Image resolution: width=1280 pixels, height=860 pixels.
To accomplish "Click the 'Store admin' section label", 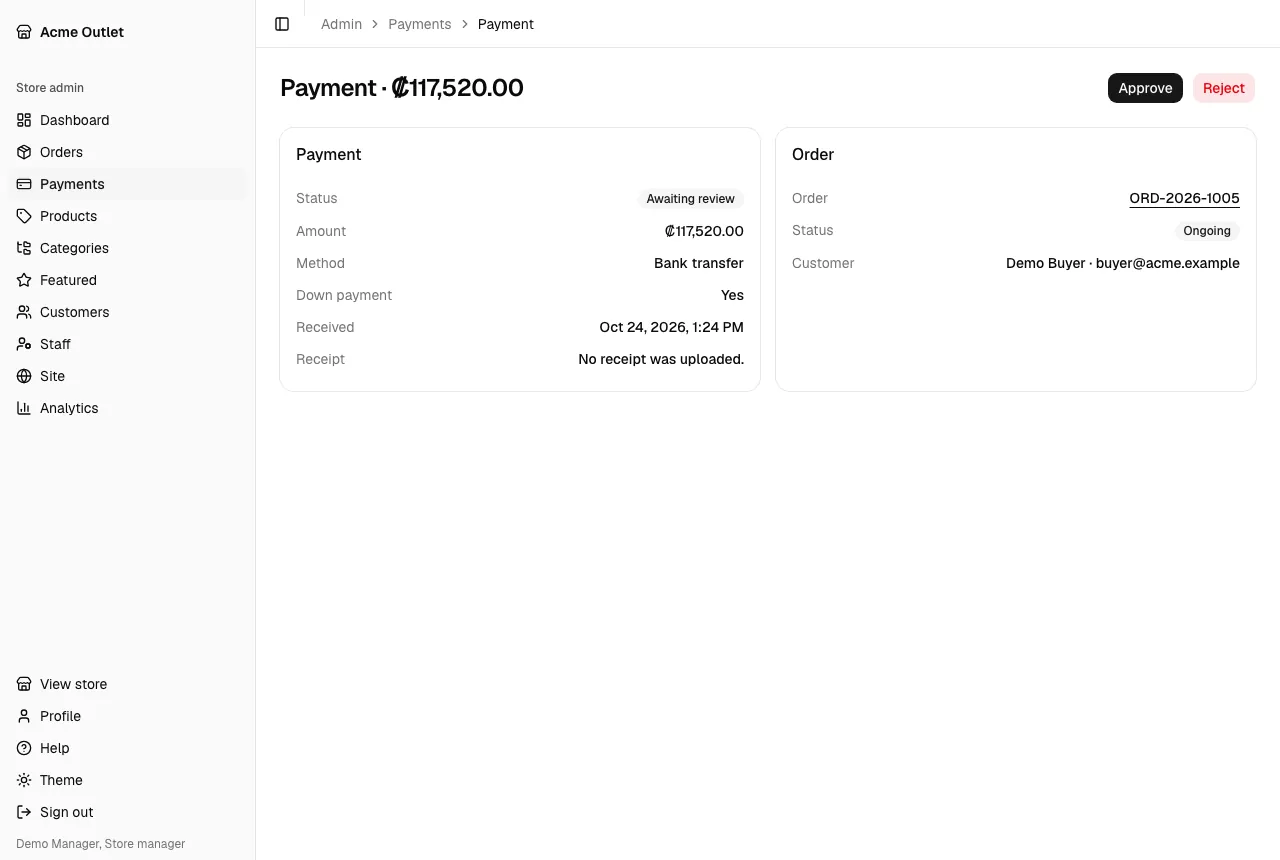I will click(50, 88).
